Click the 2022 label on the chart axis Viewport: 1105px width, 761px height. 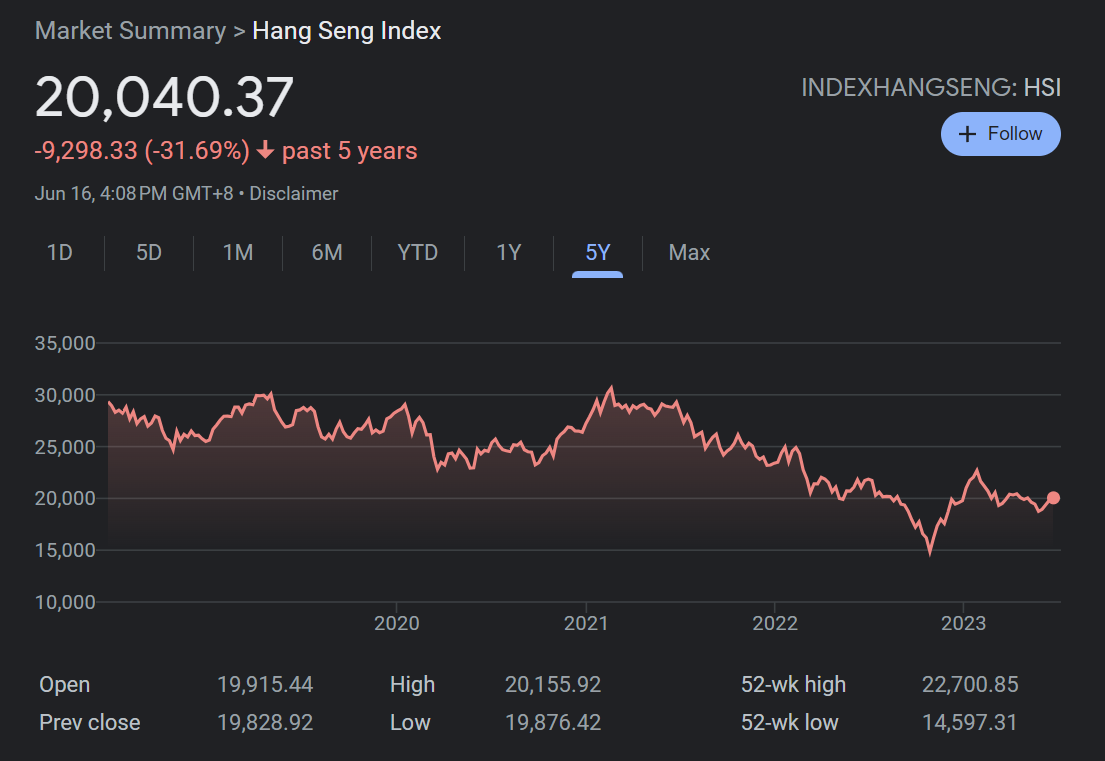pos(775,624)
